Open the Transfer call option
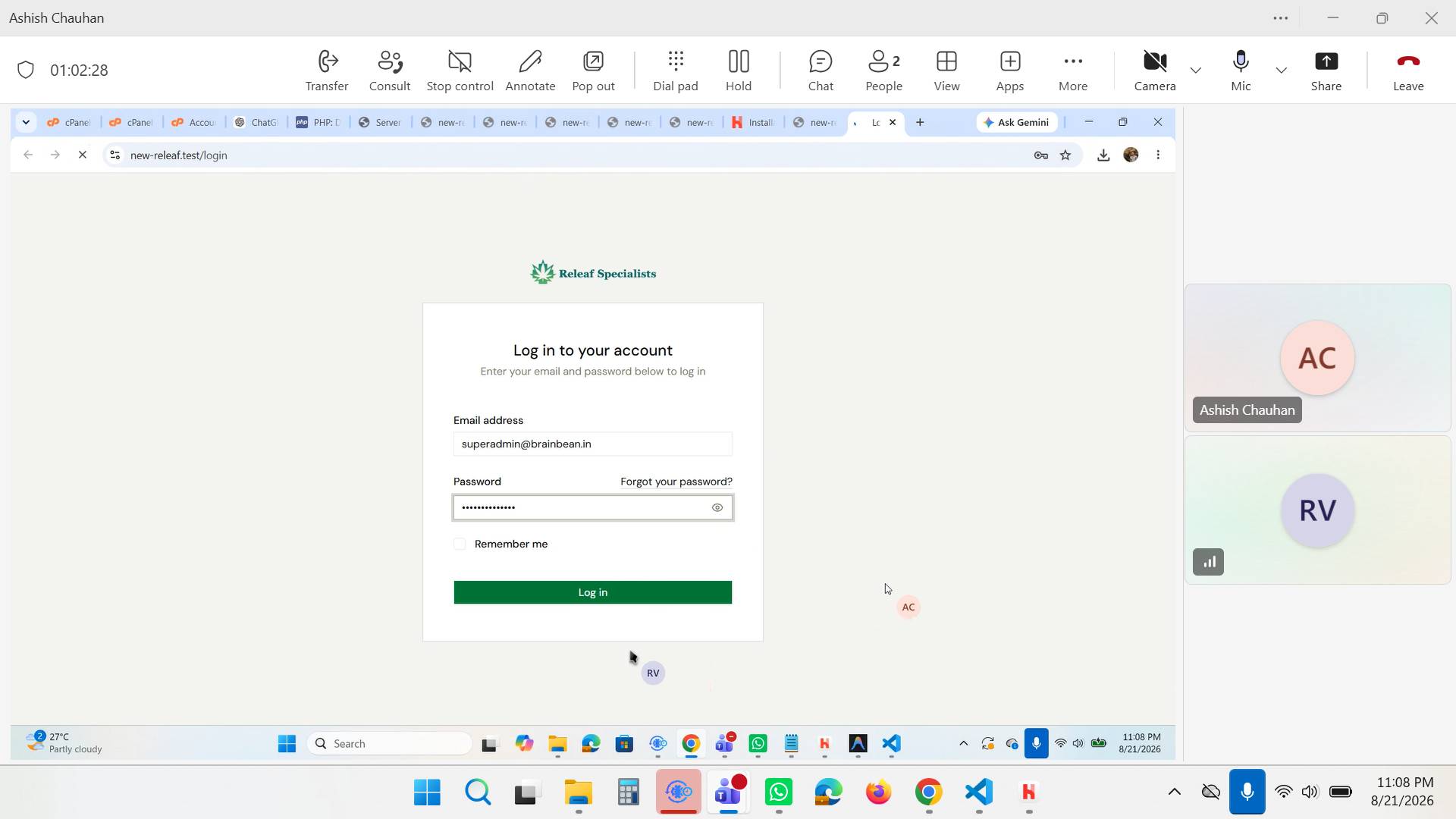 coord(327,71)
